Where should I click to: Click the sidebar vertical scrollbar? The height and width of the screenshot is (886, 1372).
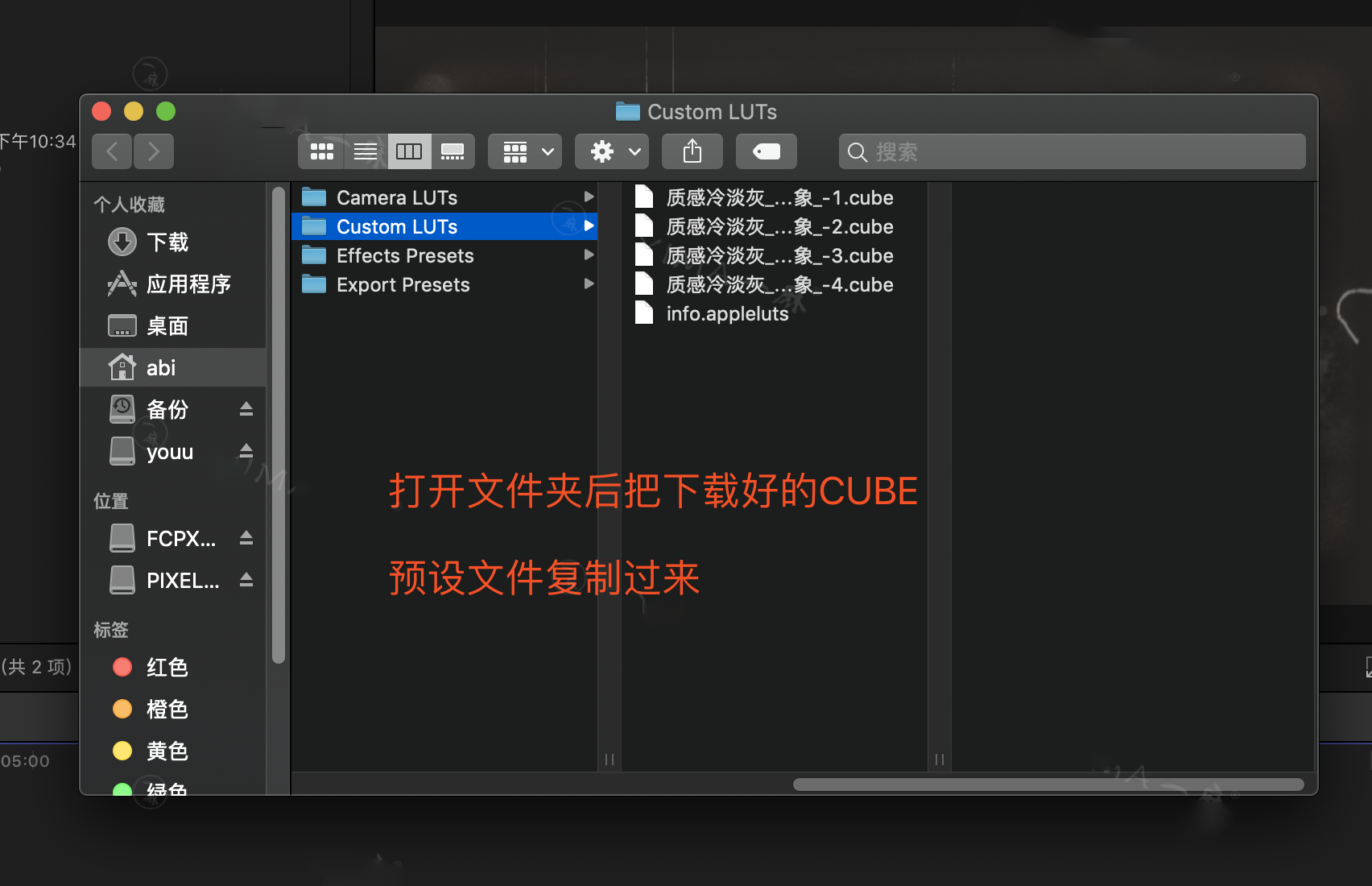click(x=279, y=425)
